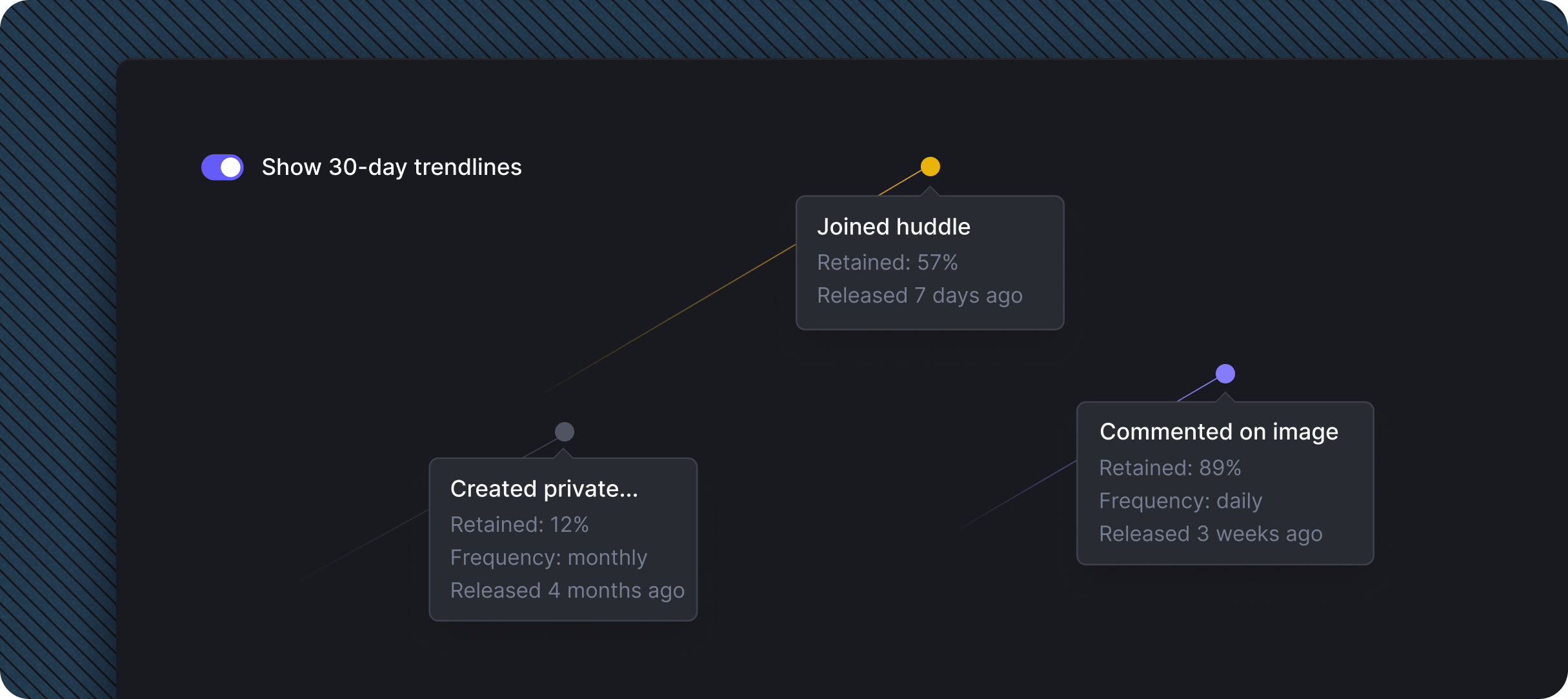Click the "Joined huddle" tooltip title
1568x699 pixels.
coord(893,227)
